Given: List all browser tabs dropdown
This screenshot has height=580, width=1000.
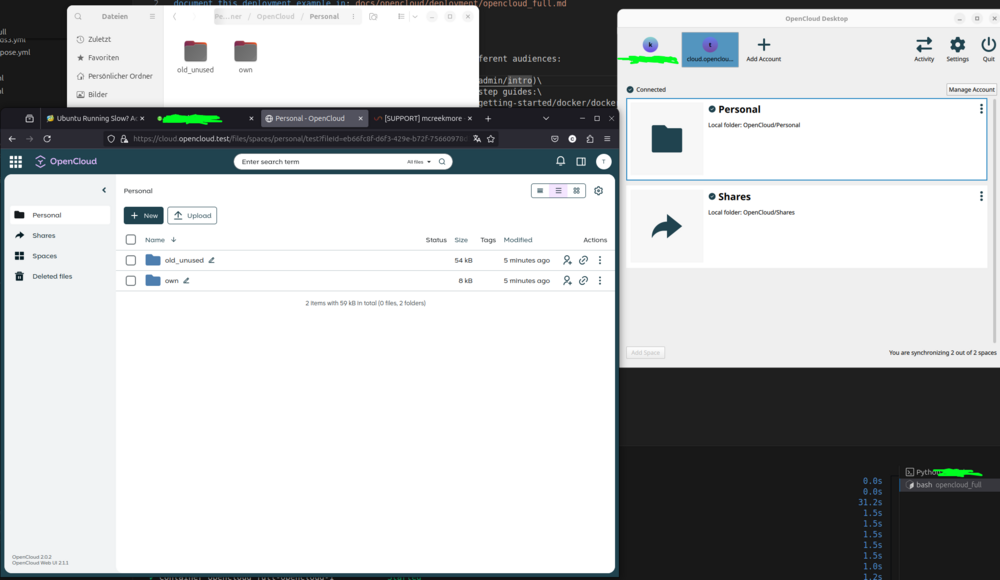Looking at the screenshot, I should point(545,119).
